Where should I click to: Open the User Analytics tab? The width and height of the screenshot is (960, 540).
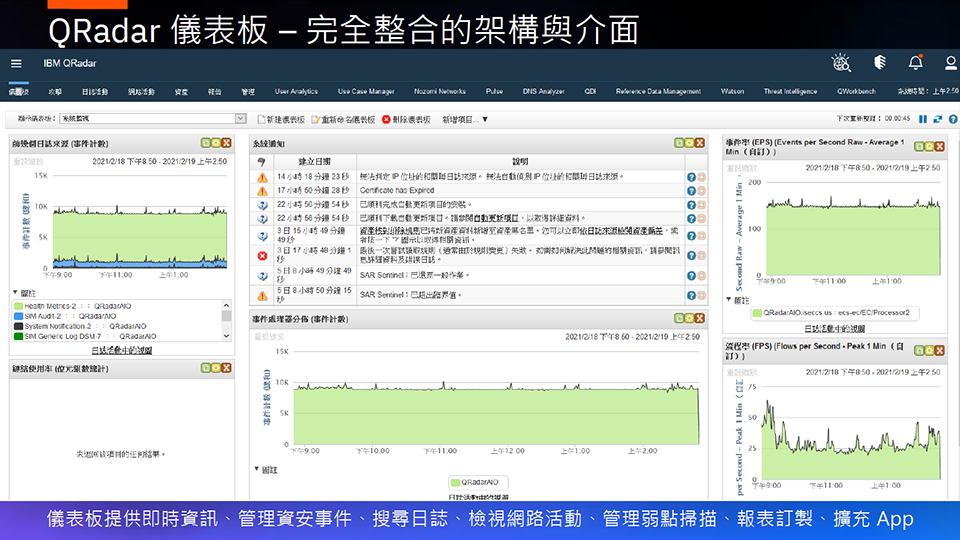pos(296,91)
